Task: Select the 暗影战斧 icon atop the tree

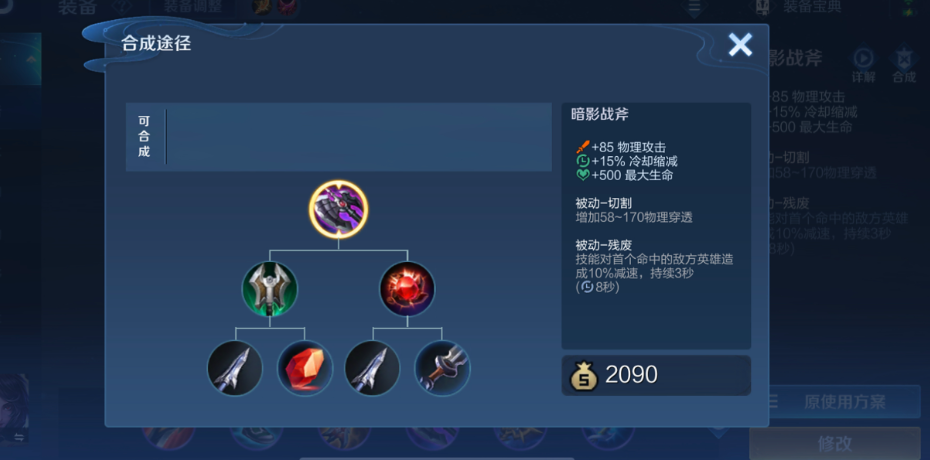Action: 339,209
